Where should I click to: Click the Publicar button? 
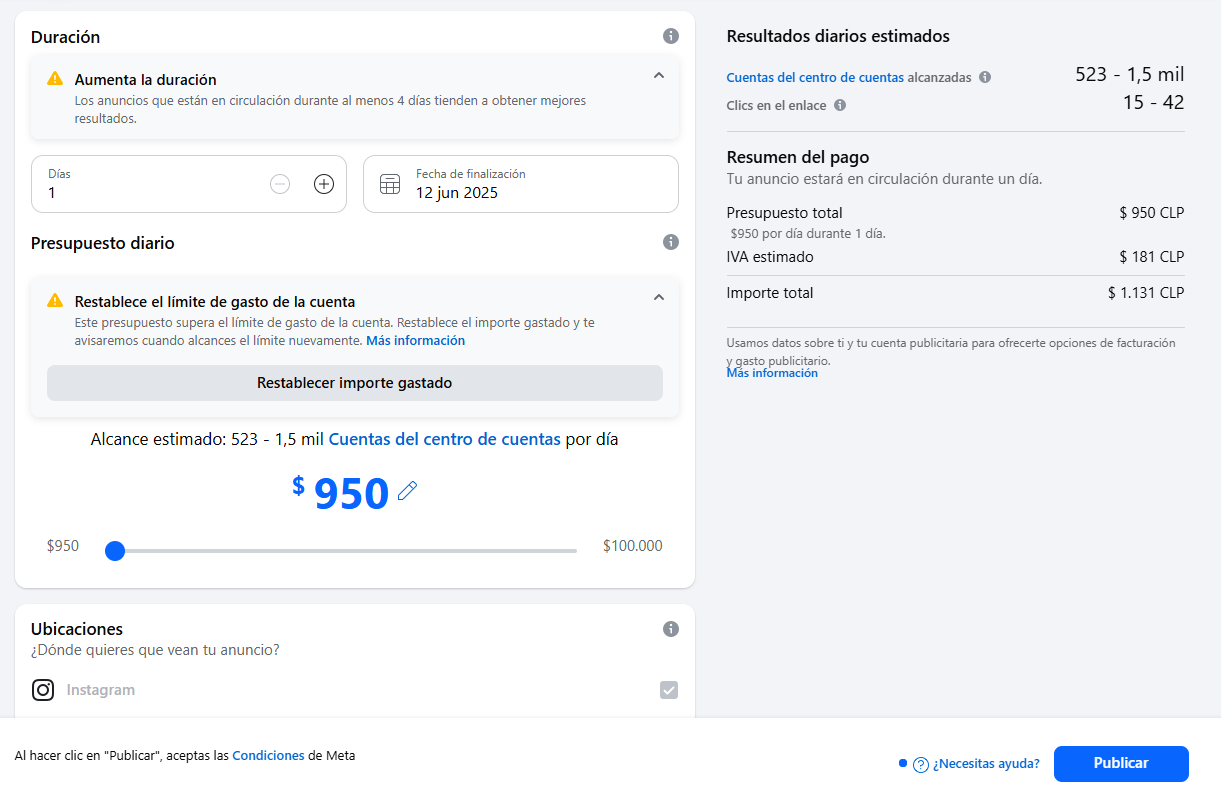(x=1120, y=763)
